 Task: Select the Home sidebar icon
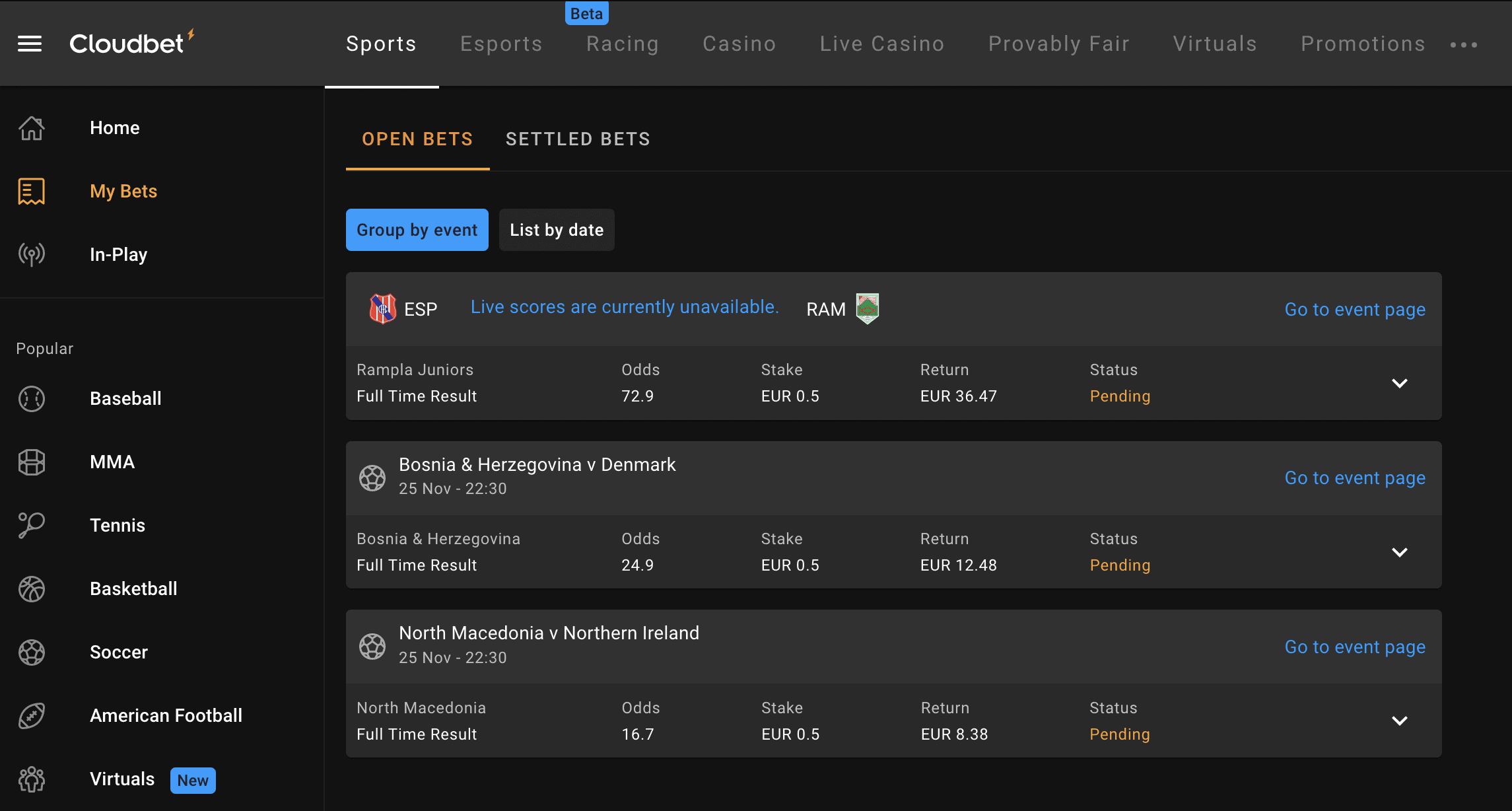pos(31,127)
